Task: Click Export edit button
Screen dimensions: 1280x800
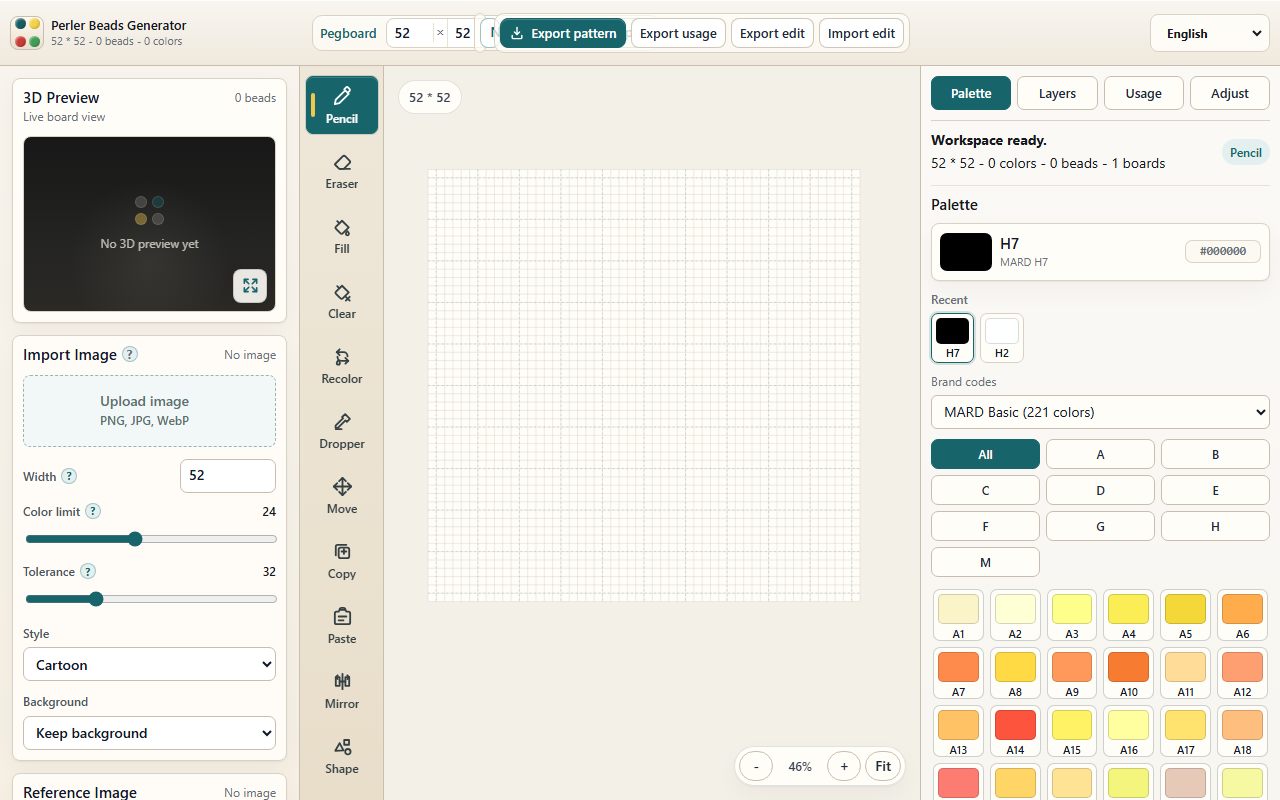Action: pyautogui.click(x=772, y=33)
